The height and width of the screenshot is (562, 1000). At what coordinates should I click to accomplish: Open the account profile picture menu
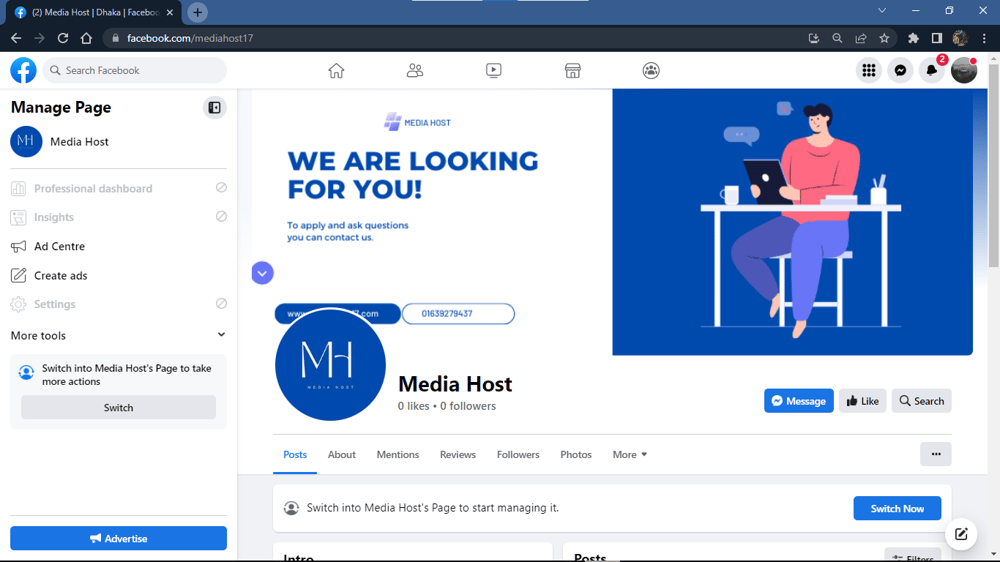964,70
